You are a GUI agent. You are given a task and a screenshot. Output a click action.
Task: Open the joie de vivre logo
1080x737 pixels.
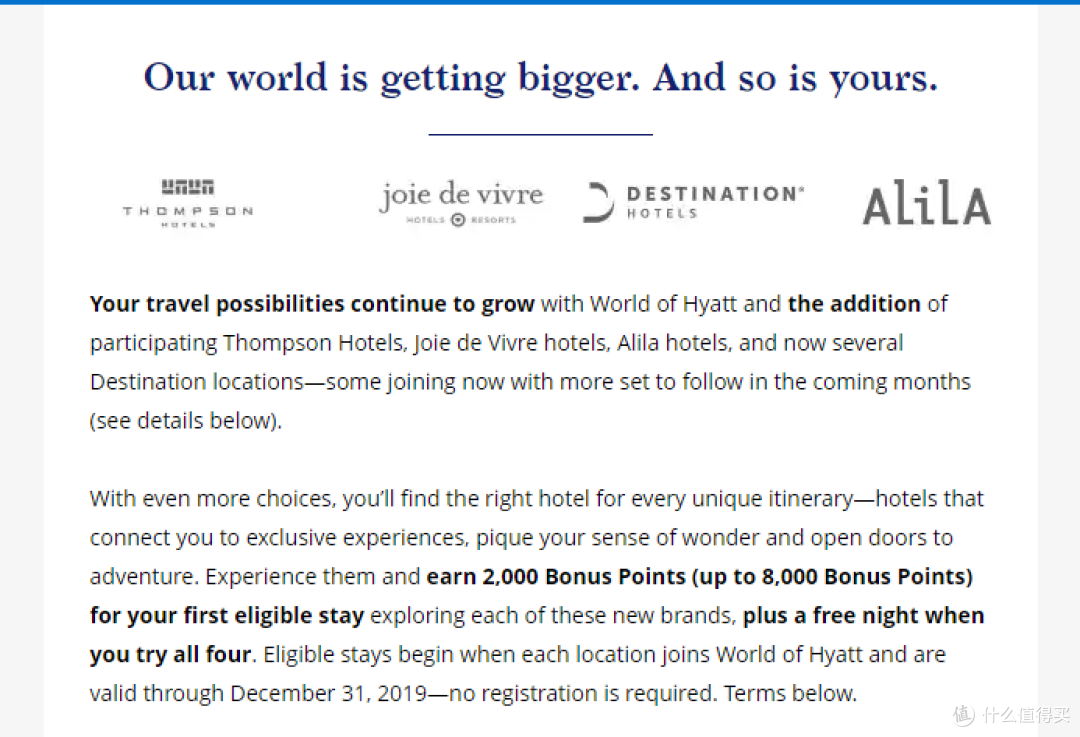click(x=461, y=202)
